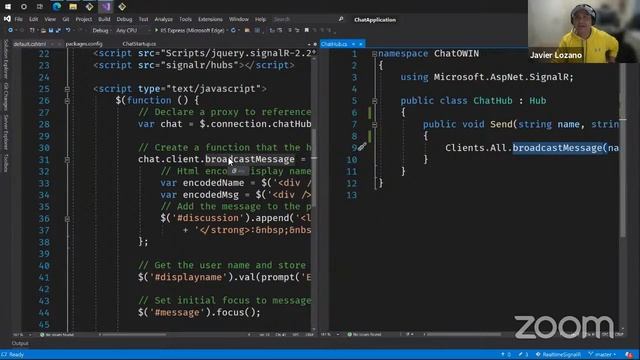This screenshot has height=360, width=640.
Task: Open File Explorer from the taskbar
Action: tap(73, 7)
